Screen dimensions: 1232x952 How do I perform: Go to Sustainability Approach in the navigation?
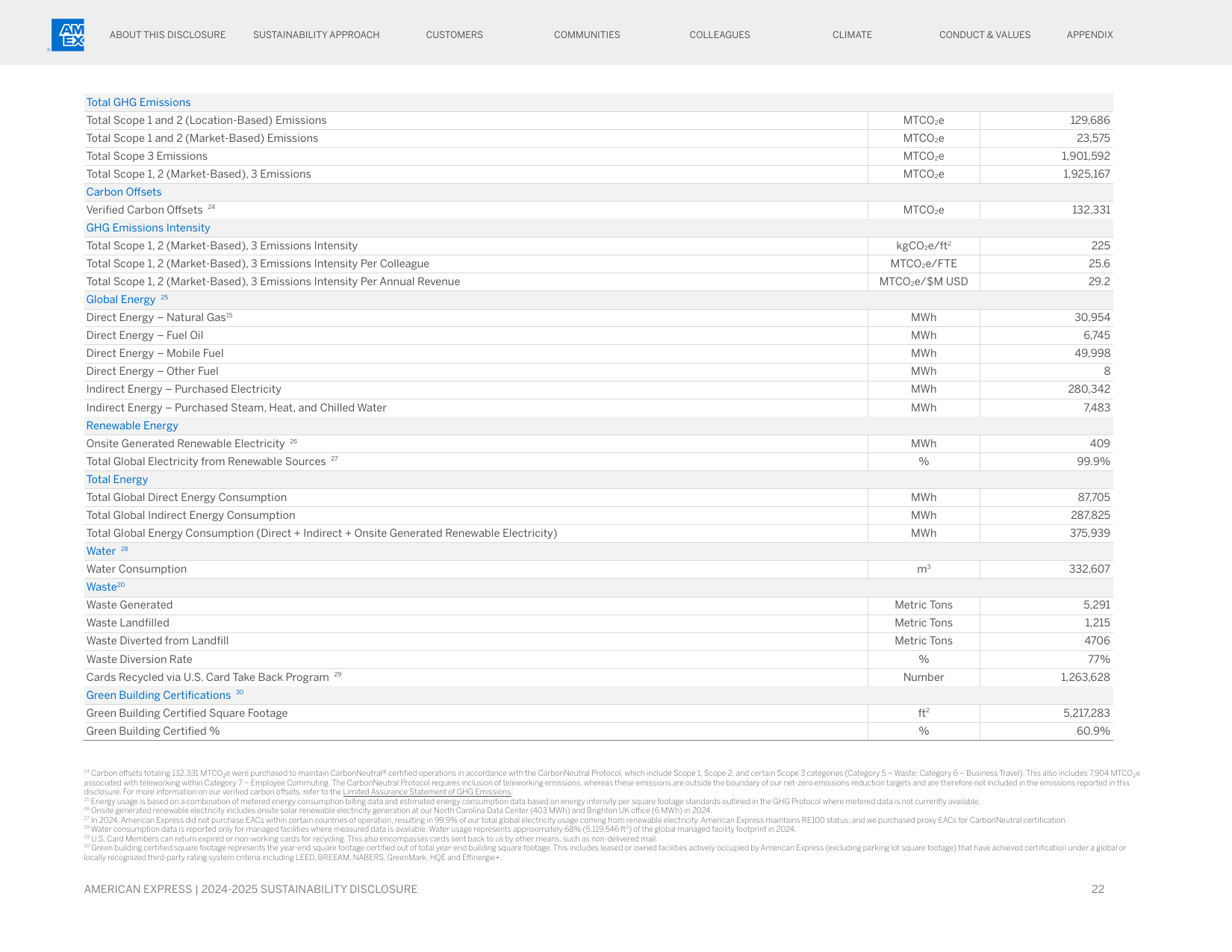tap(316, 35)
